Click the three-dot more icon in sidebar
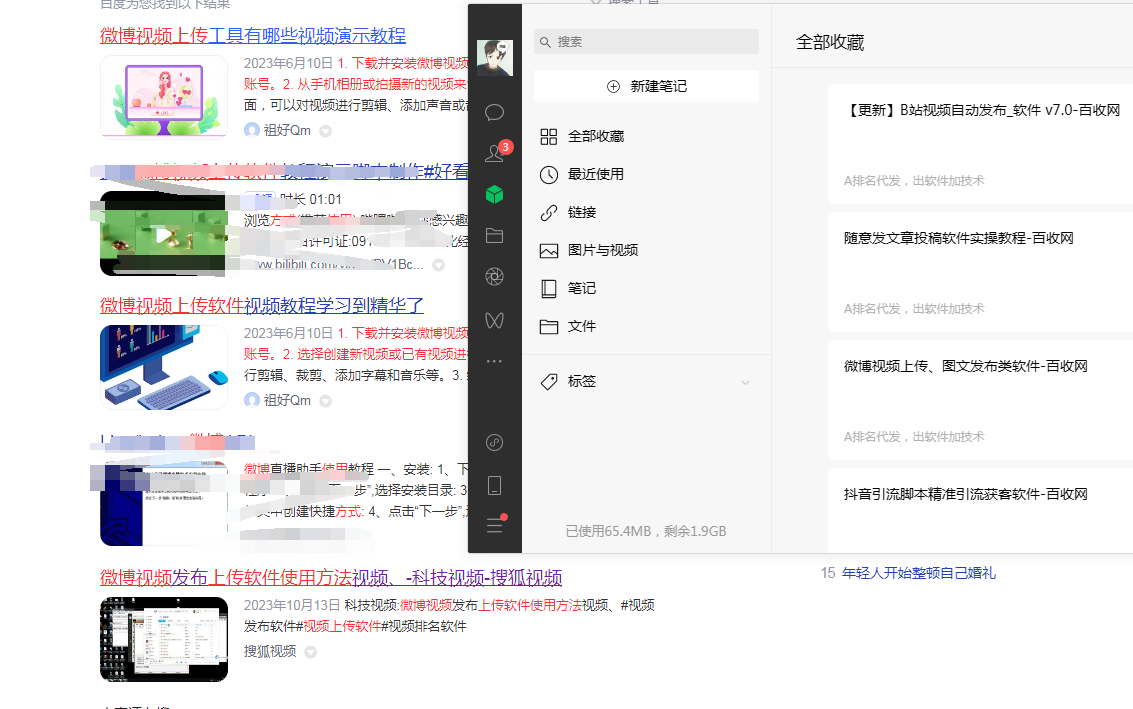The height and width of the screenshot is (709, 1133). (494, 361)
